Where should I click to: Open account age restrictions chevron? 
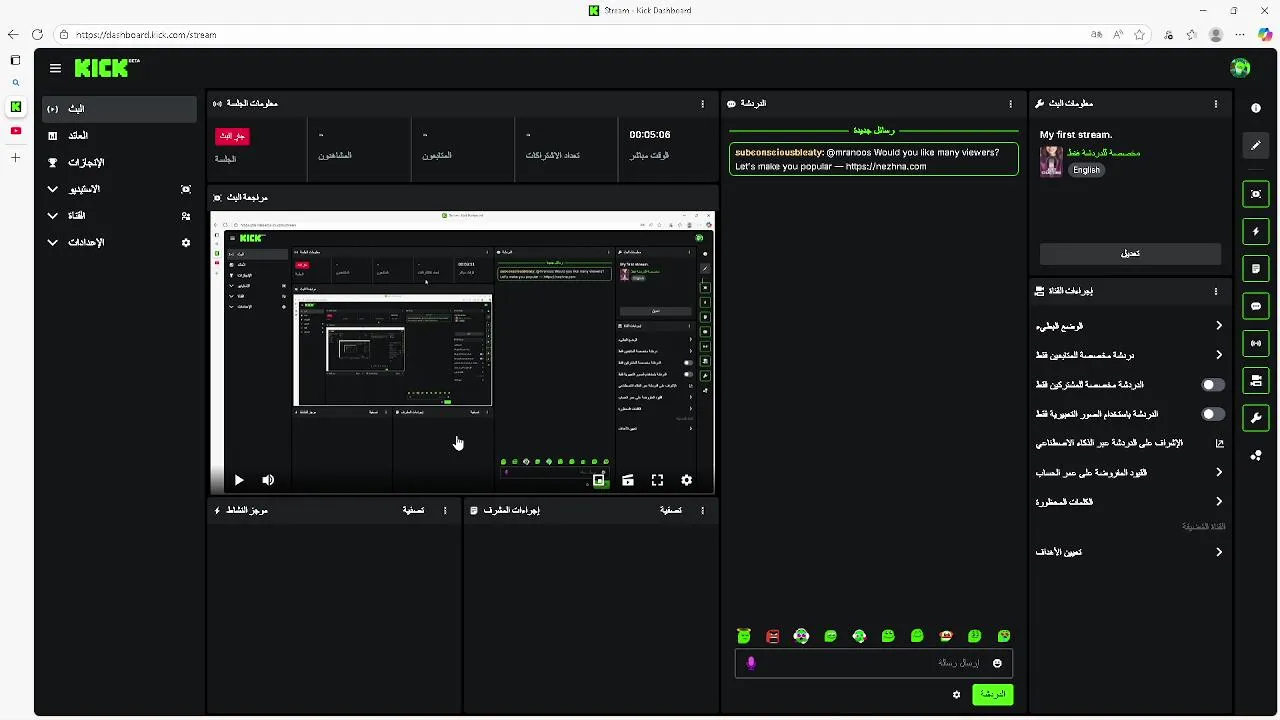tap(1219, 472)
